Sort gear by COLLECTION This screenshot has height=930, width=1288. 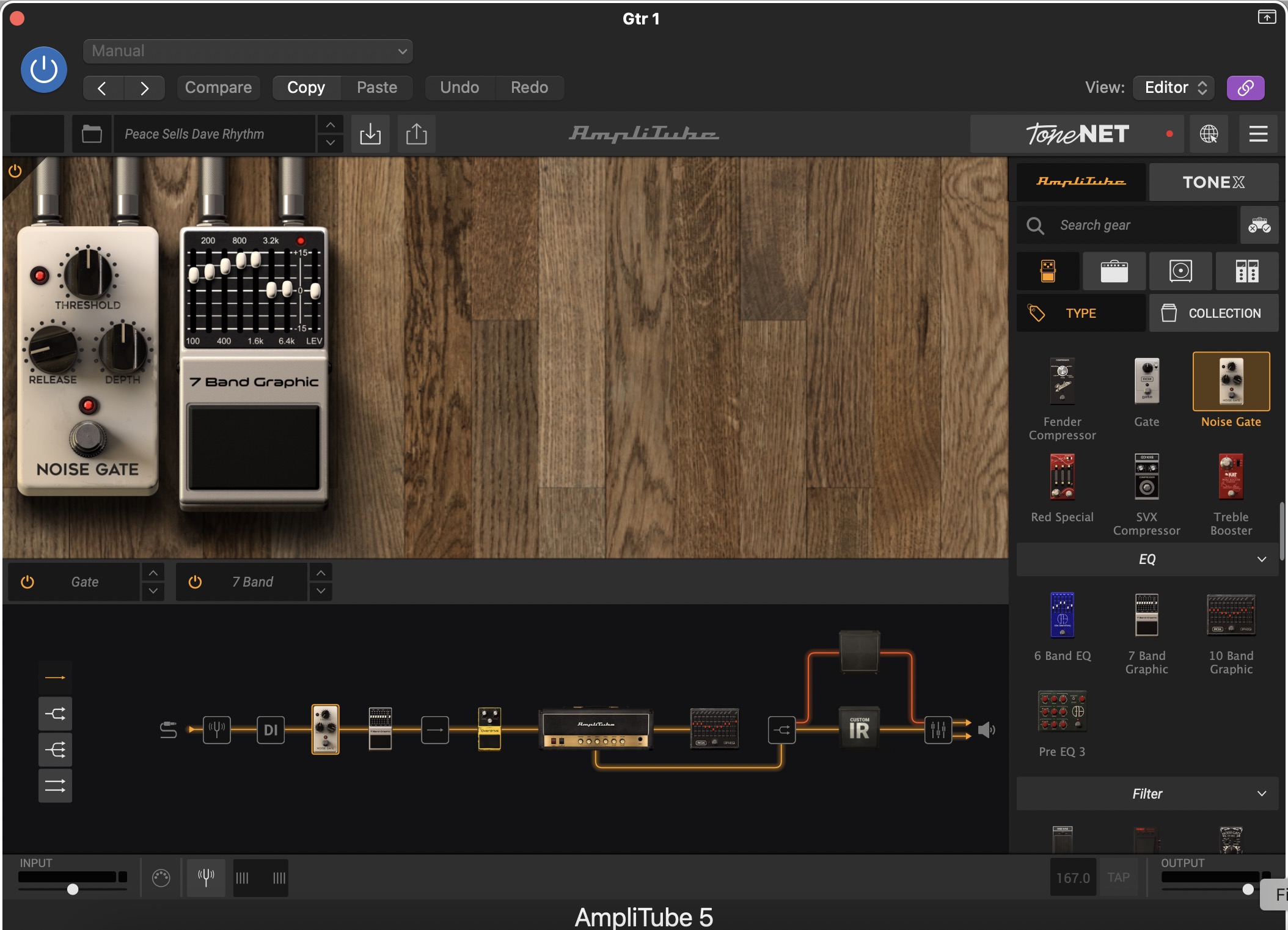coord(1213,313)
